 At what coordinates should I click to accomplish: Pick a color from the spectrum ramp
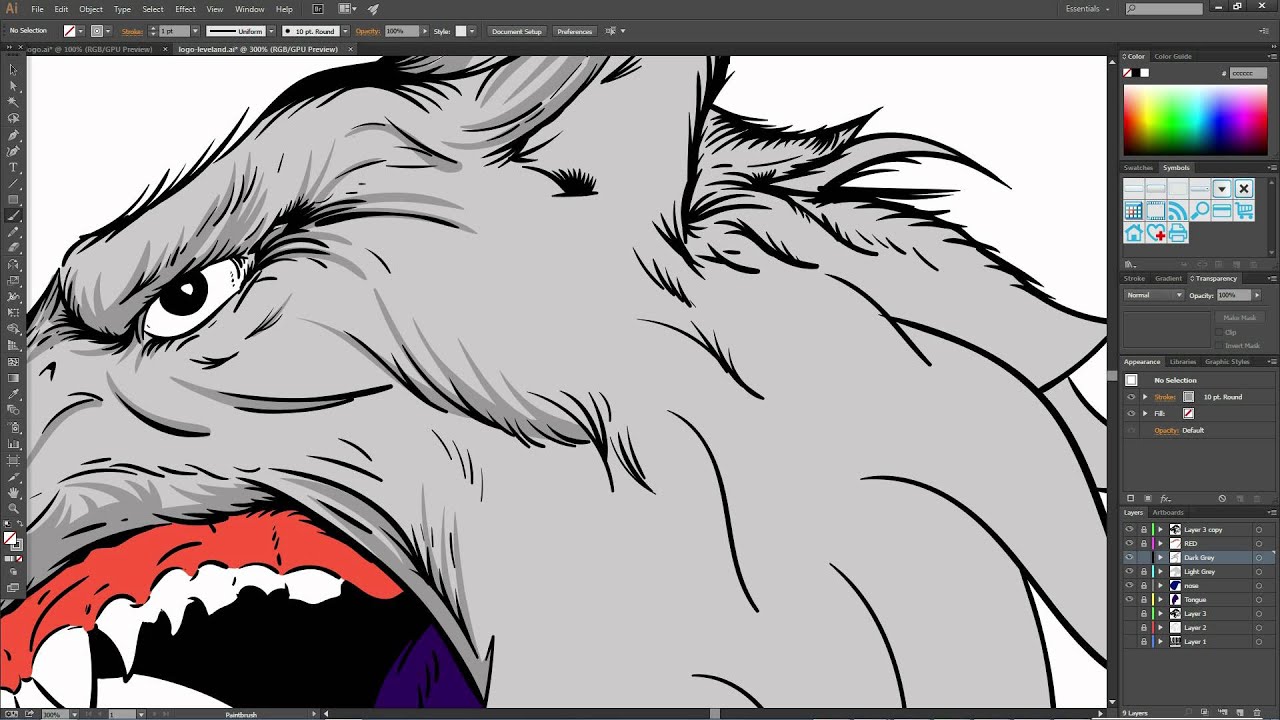(x=1195, y=120)
